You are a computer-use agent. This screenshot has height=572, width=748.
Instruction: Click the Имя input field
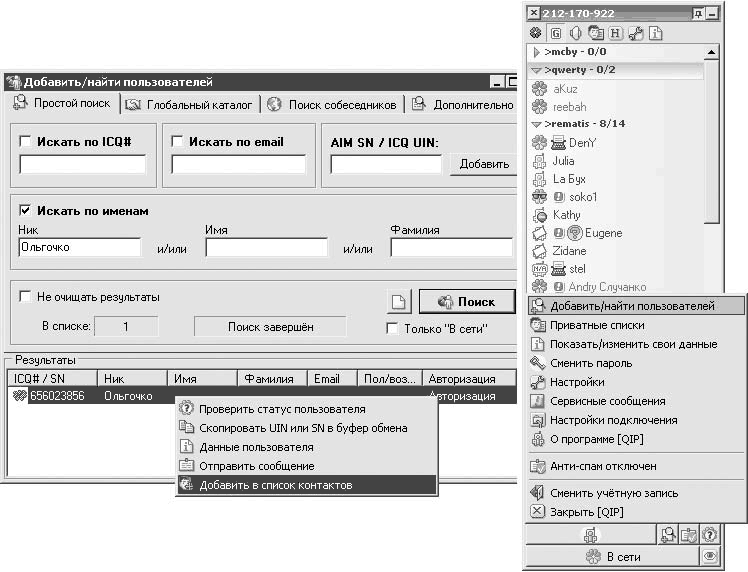point(266,248)
